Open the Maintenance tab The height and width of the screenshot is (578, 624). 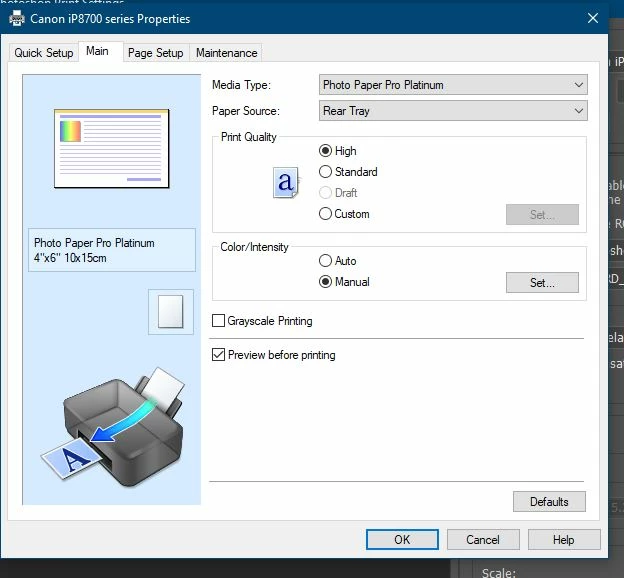click(x=226, y=53)
